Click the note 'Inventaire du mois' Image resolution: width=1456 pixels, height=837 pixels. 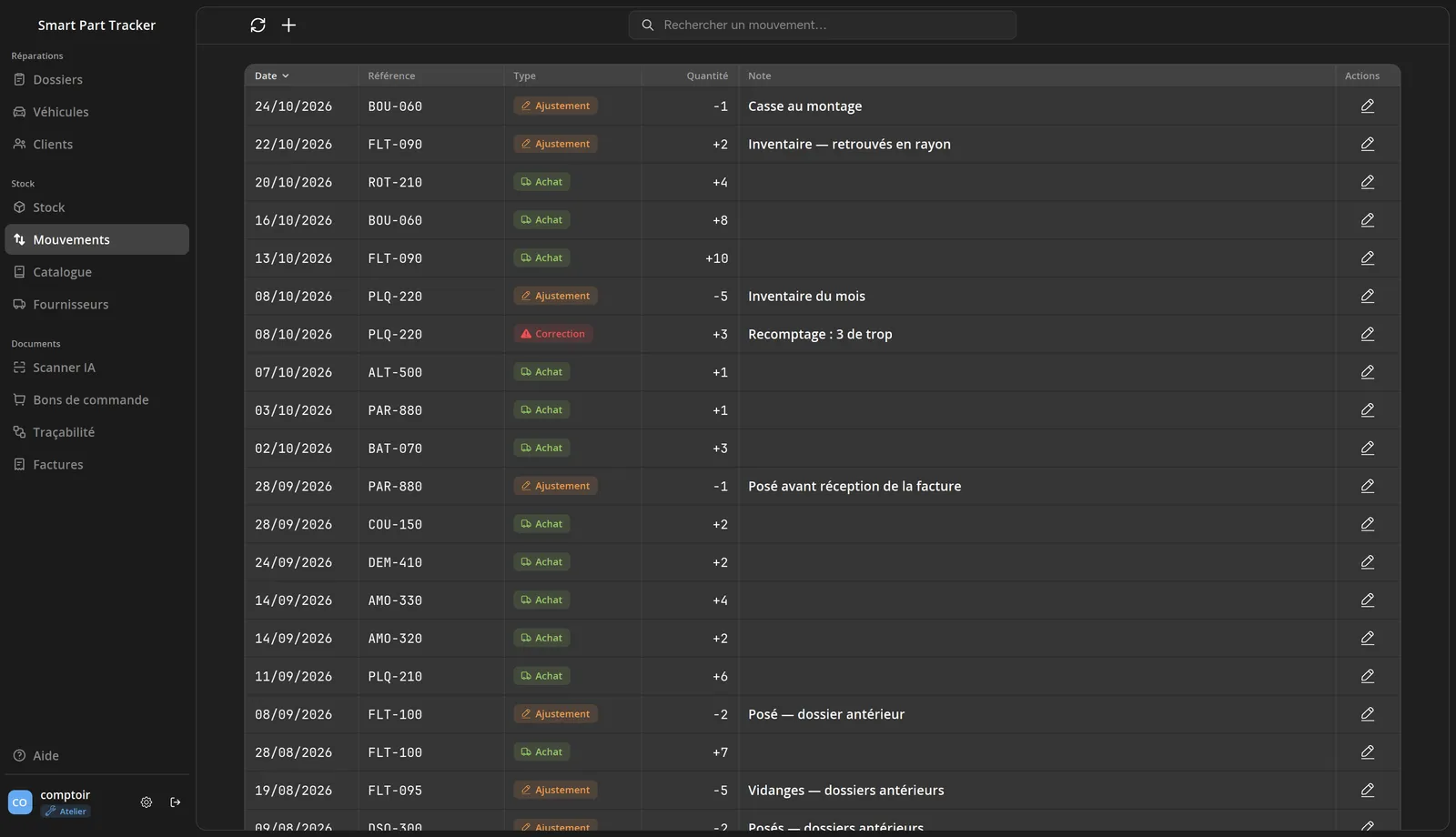tap(806, 297)
